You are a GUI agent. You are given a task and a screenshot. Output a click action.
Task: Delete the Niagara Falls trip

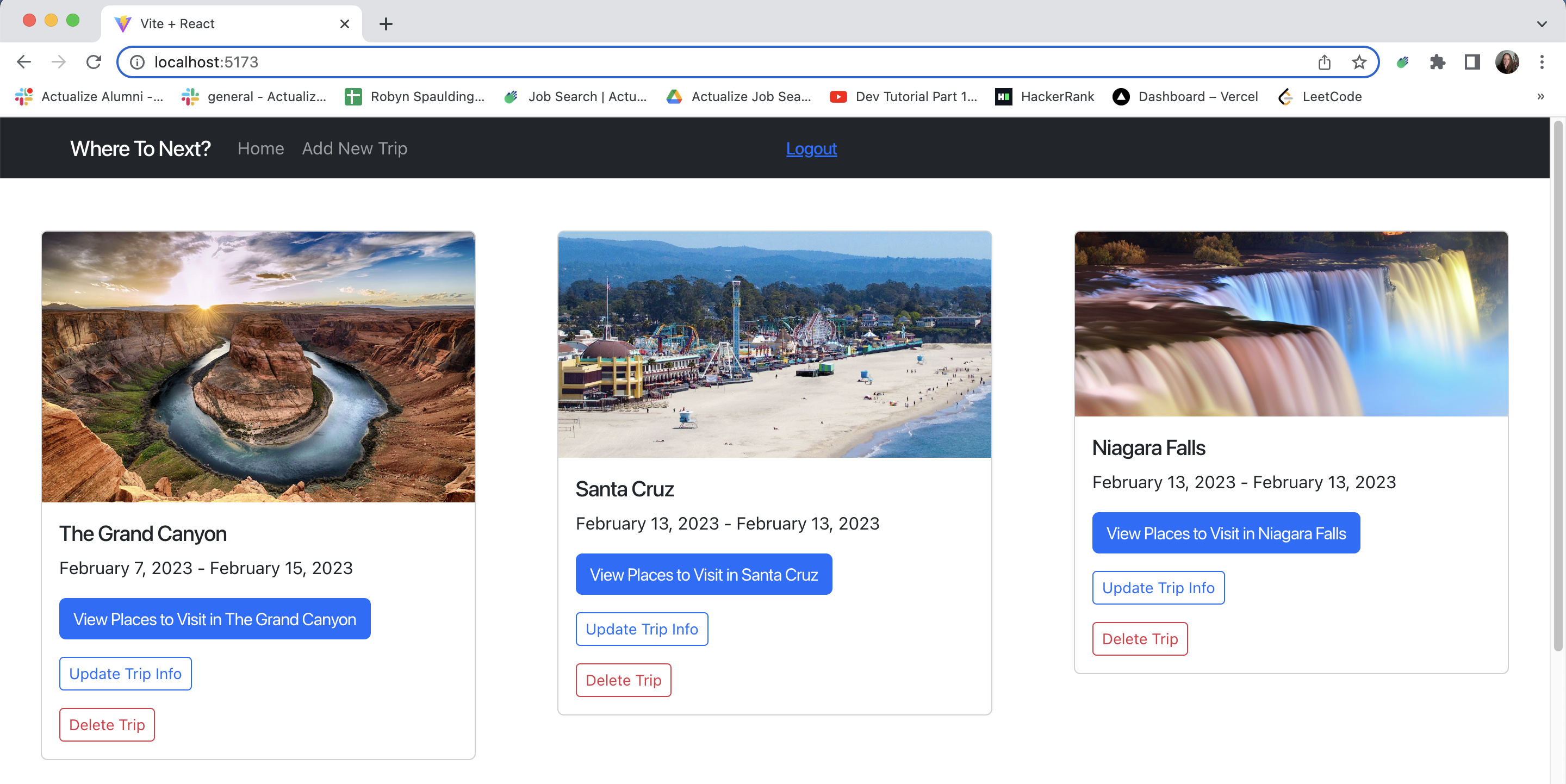(1139, 639)
